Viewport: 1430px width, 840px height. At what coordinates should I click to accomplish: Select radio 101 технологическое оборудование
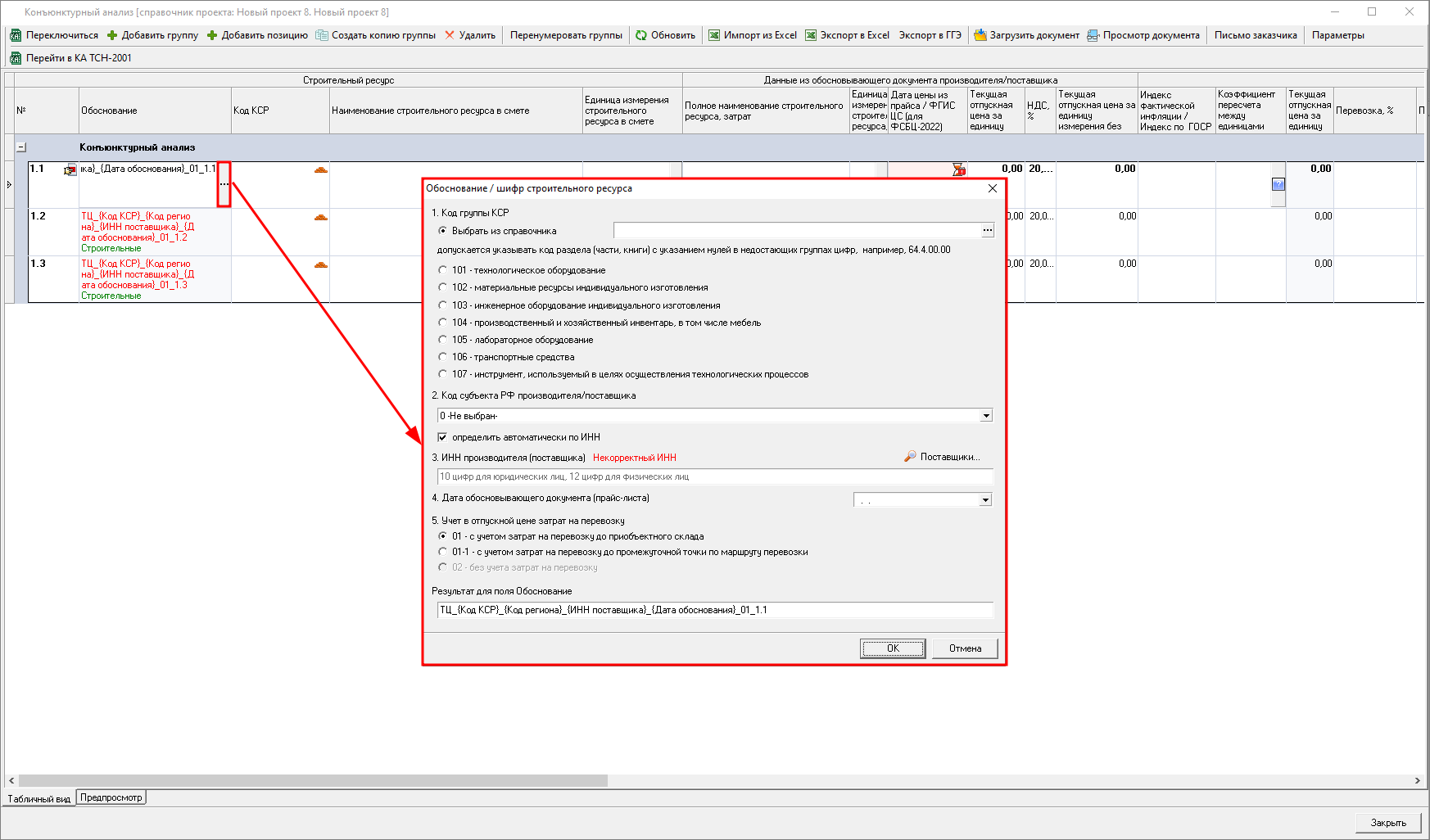[x=443, y=270]
